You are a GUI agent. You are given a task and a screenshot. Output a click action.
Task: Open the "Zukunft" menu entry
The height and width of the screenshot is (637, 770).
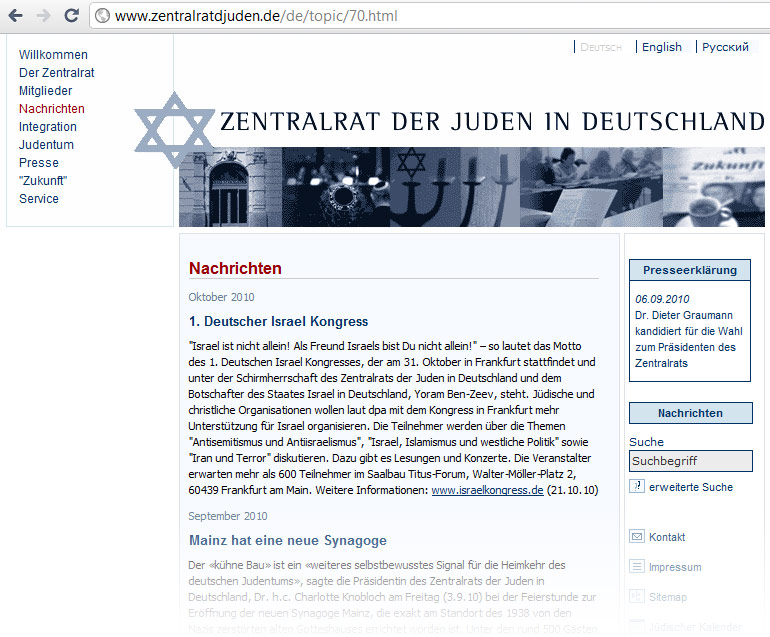pyautogui.click(x=43, y=181)
